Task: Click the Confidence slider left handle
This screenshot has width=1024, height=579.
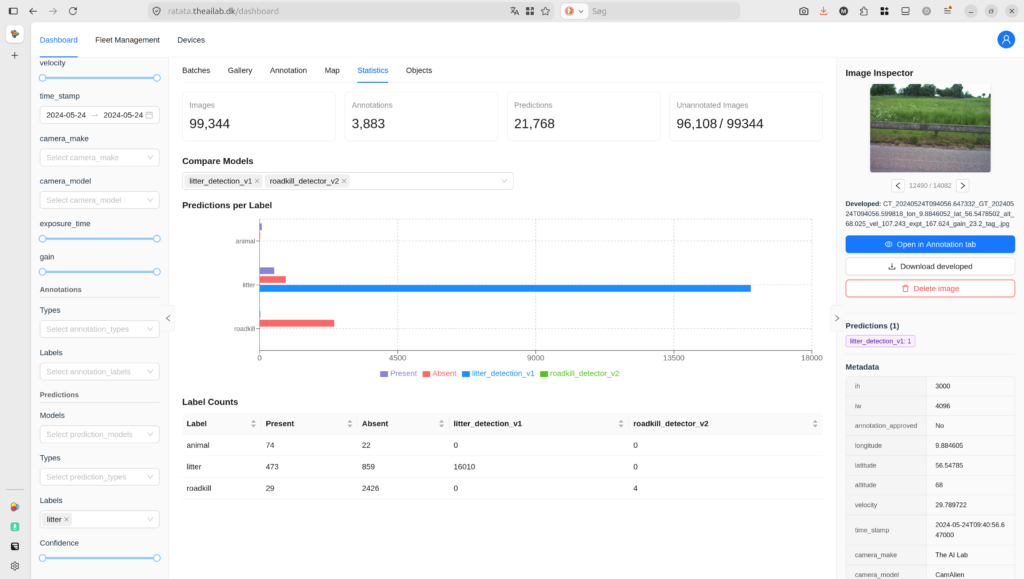Action: pos(42,558)
